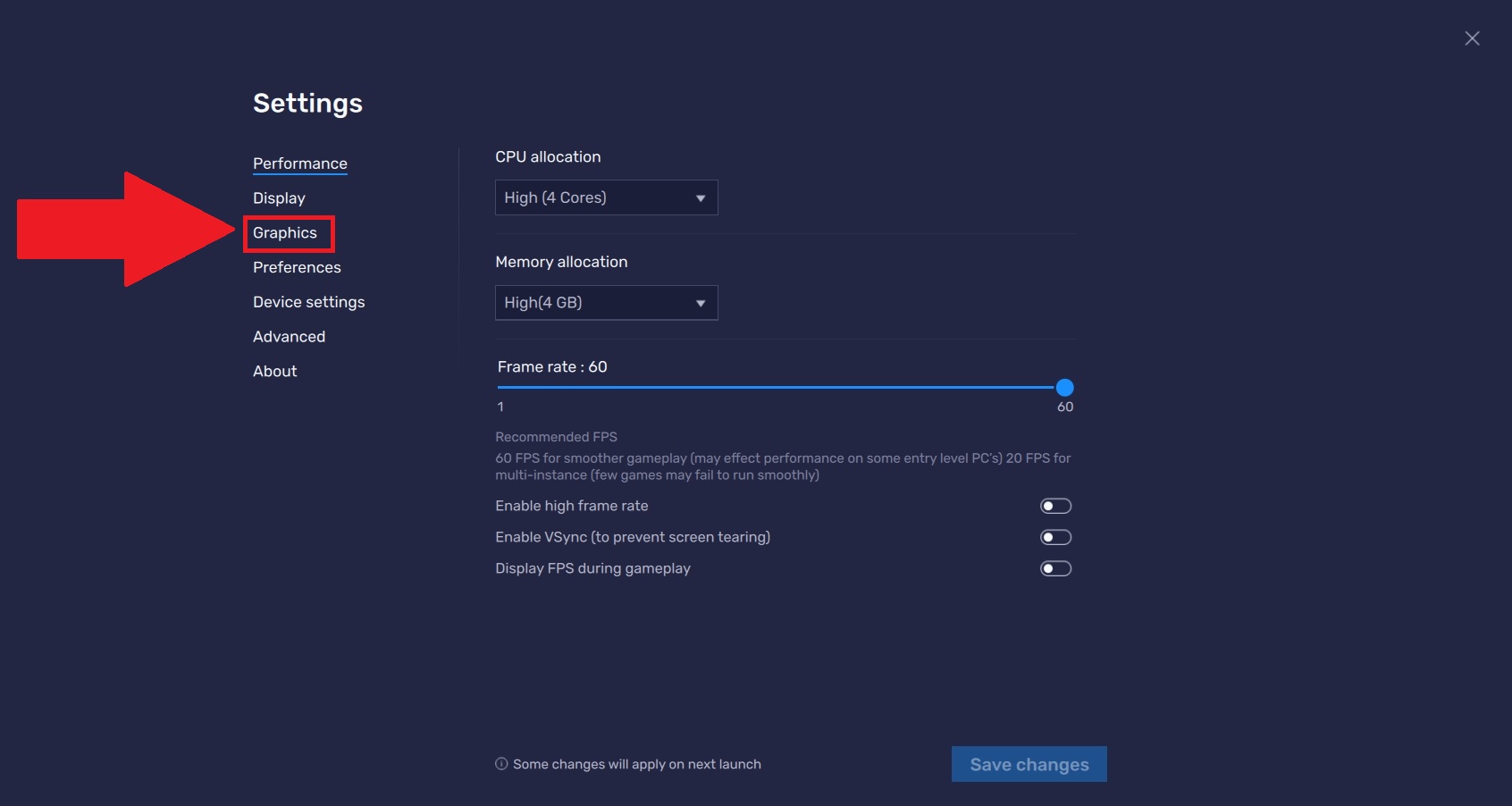Viewport: 1512px width, 806px height.
Task: Click the Frame rate slider handle
Action: coord(1064,388)
